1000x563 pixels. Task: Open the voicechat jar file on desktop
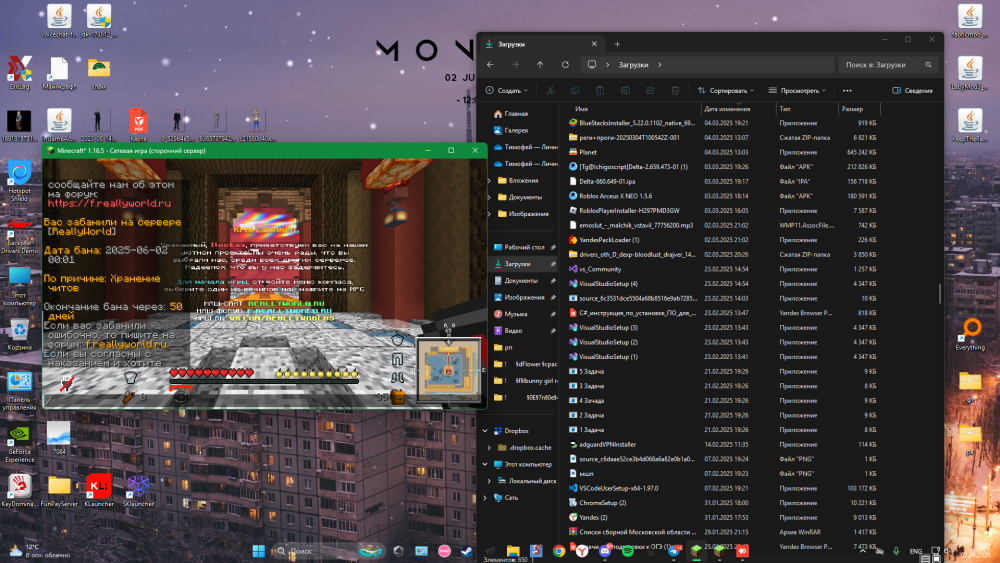click(x=59, y=20)
